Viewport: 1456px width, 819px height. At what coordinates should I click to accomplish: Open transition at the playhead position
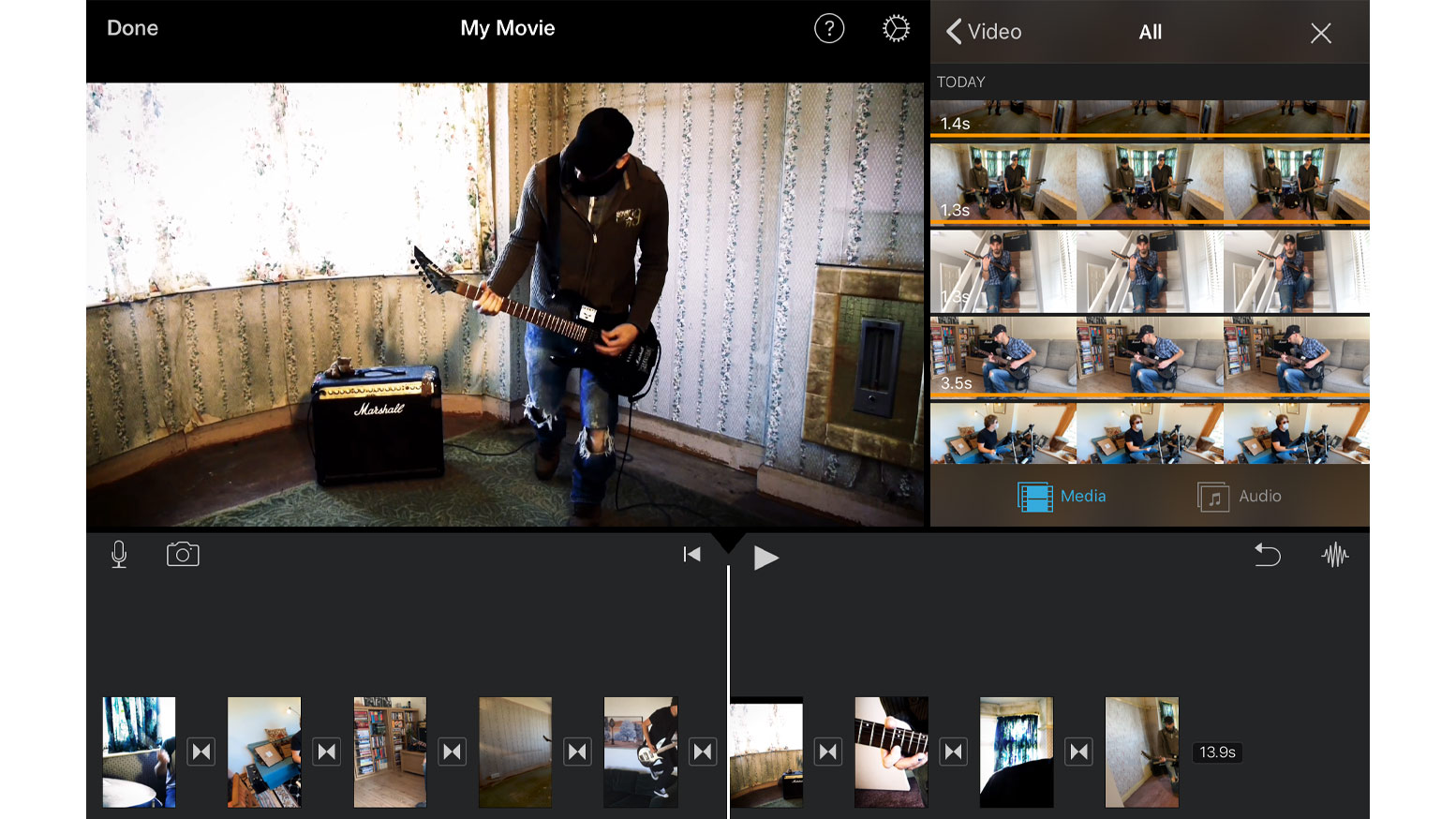point(704,752)
